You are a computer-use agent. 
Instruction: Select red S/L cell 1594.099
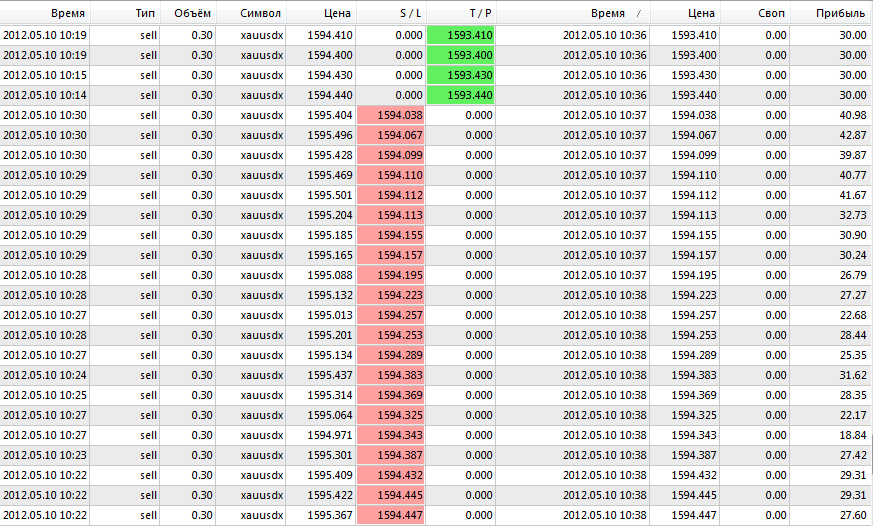click(x=390, y=155)
